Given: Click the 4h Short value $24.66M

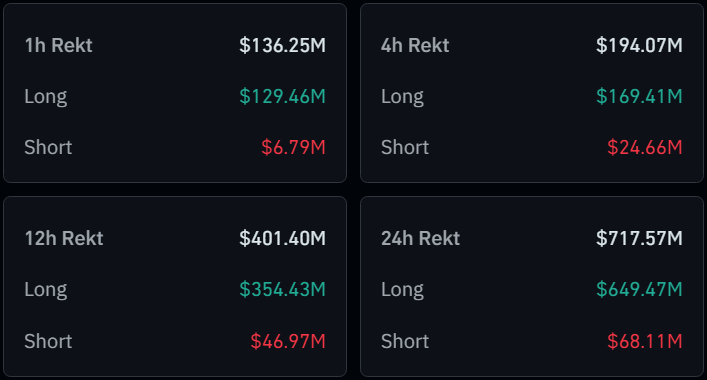Looking at the screenshot, I should [645, 147].
